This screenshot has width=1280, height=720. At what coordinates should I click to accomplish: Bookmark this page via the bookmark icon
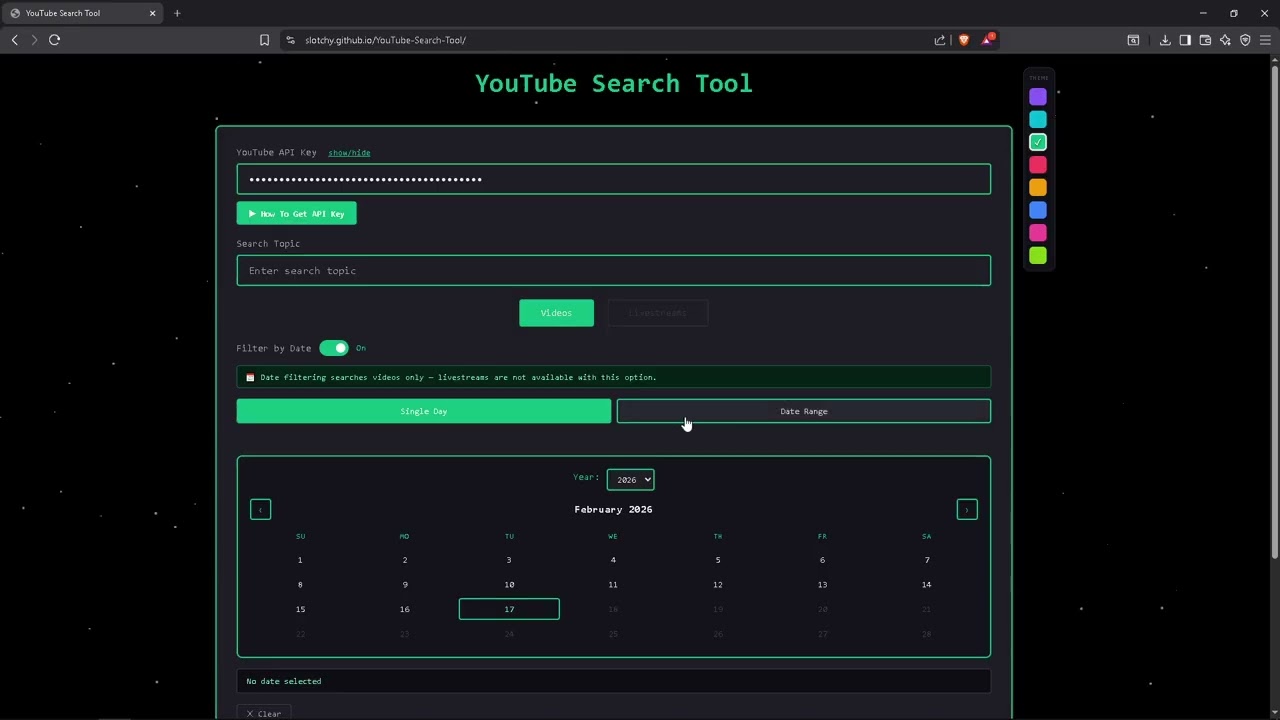(264, 40)
